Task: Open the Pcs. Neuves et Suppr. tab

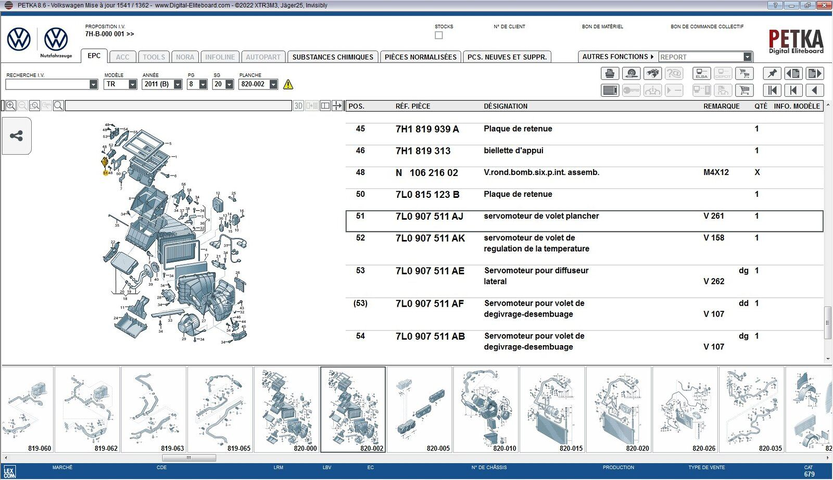Action: tap(507, 57)
